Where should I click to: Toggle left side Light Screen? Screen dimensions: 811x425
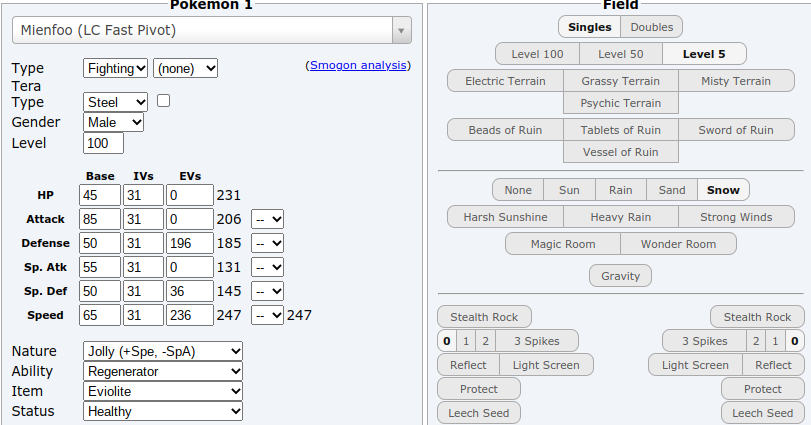tap(546, 365)
